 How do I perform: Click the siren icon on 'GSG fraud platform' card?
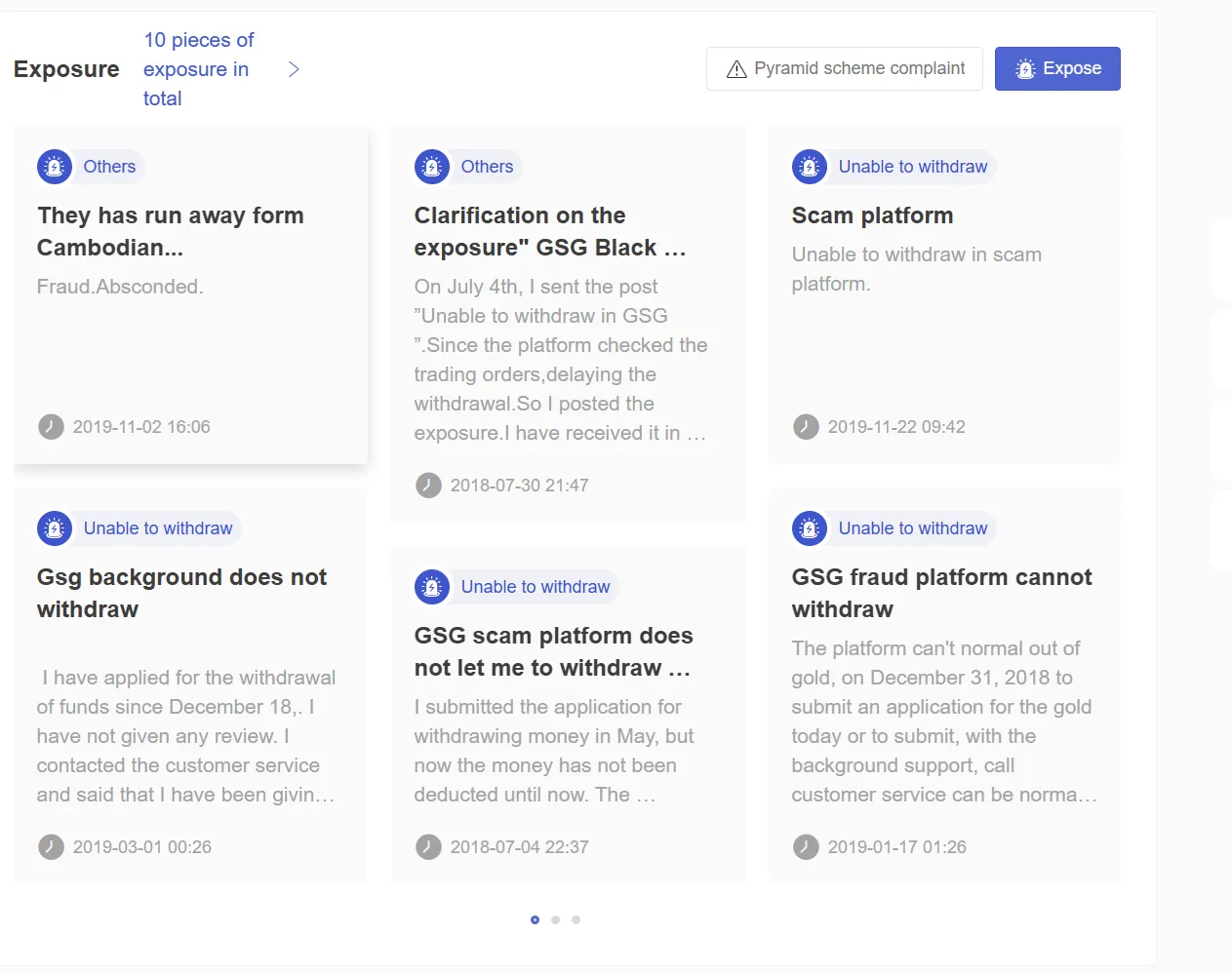810,528
